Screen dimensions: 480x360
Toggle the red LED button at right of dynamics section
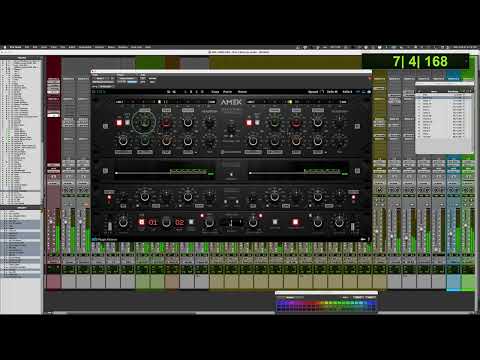pyautogui.click(x=353, y=198)
